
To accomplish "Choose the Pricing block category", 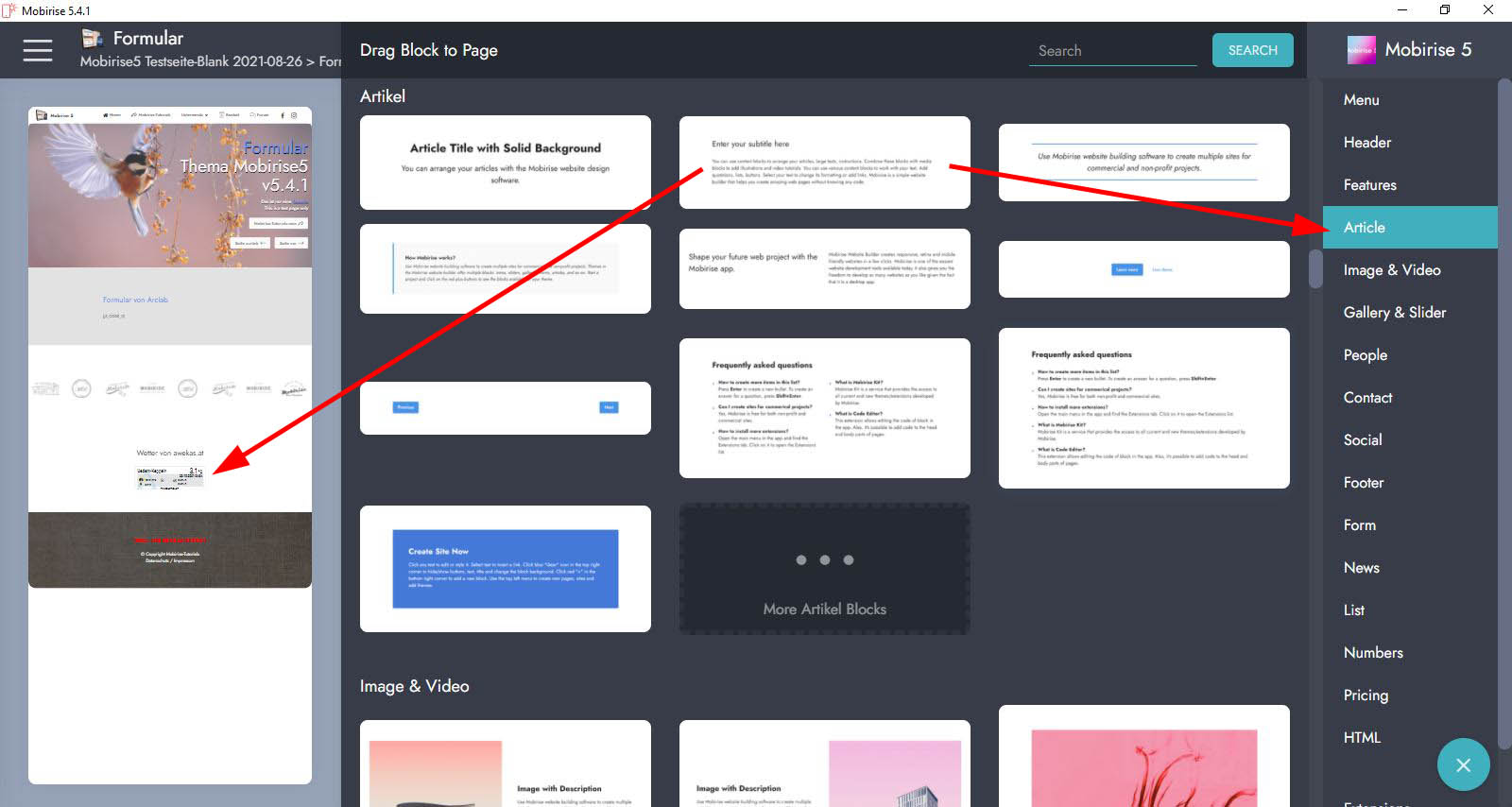I will coord(1366,695).
